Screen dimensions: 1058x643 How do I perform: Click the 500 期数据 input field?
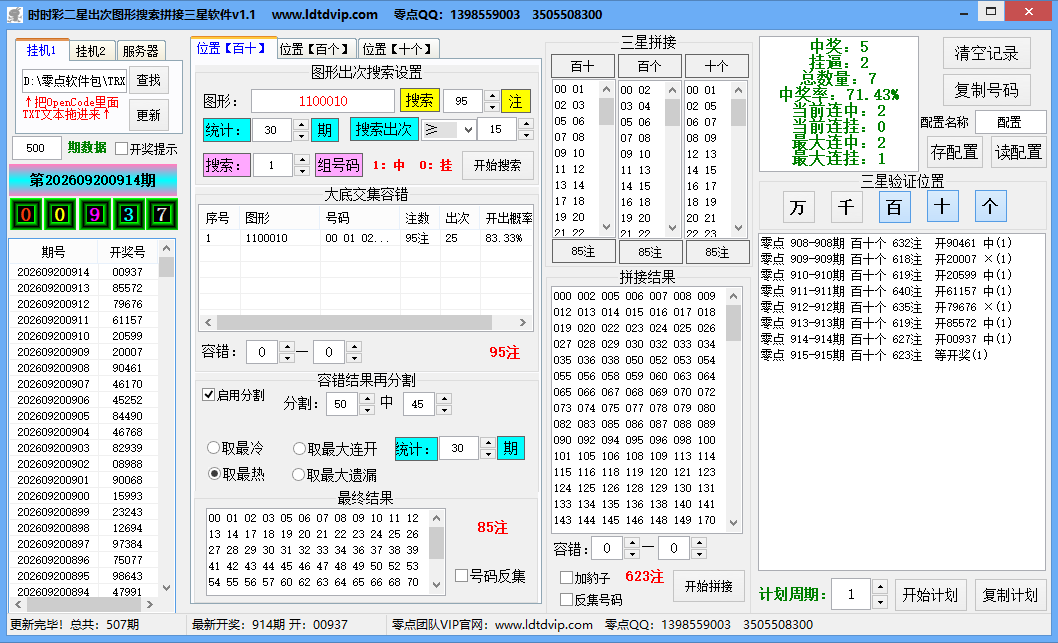(x=35, y=148)
